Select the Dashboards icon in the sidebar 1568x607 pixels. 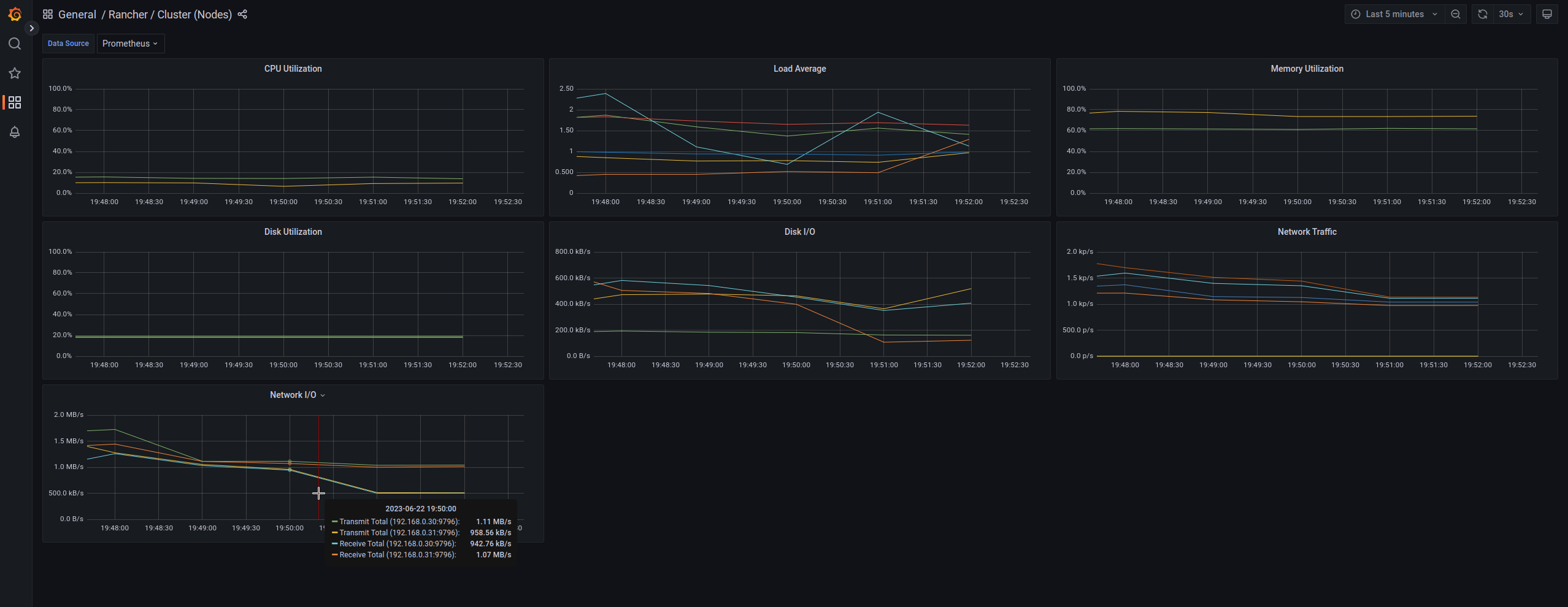coord(15,102)
